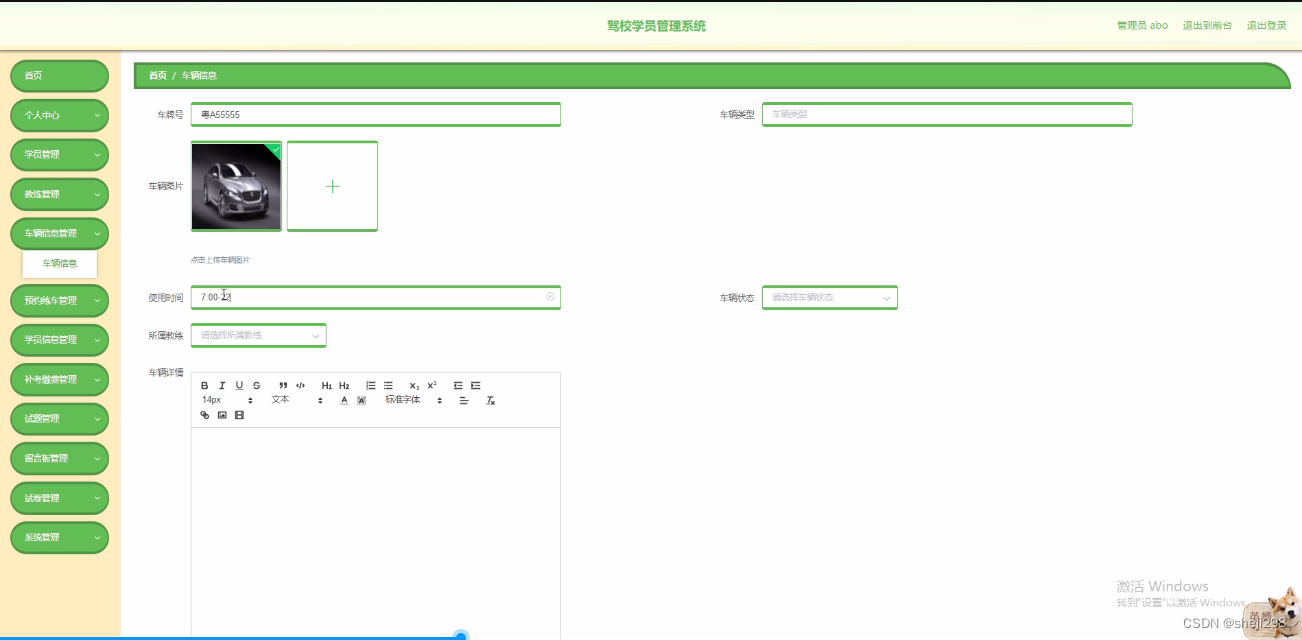The image size is (1302, 640).
Task: Insert a code block in the editor
Action: [x=301, y=386]
